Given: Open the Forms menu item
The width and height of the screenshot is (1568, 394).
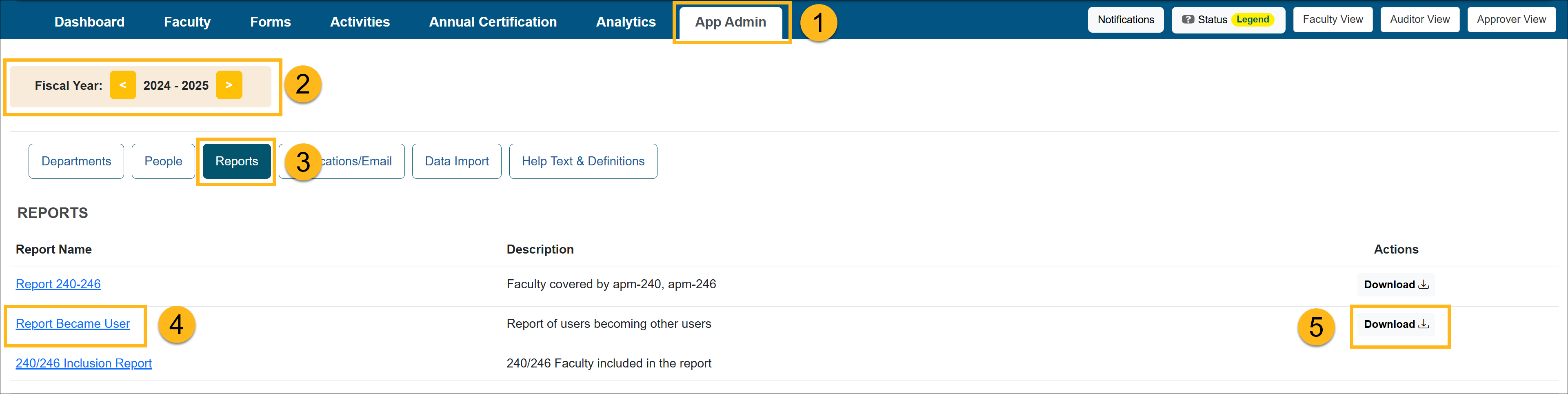Looking at the screenshot, I should (270, 21).
